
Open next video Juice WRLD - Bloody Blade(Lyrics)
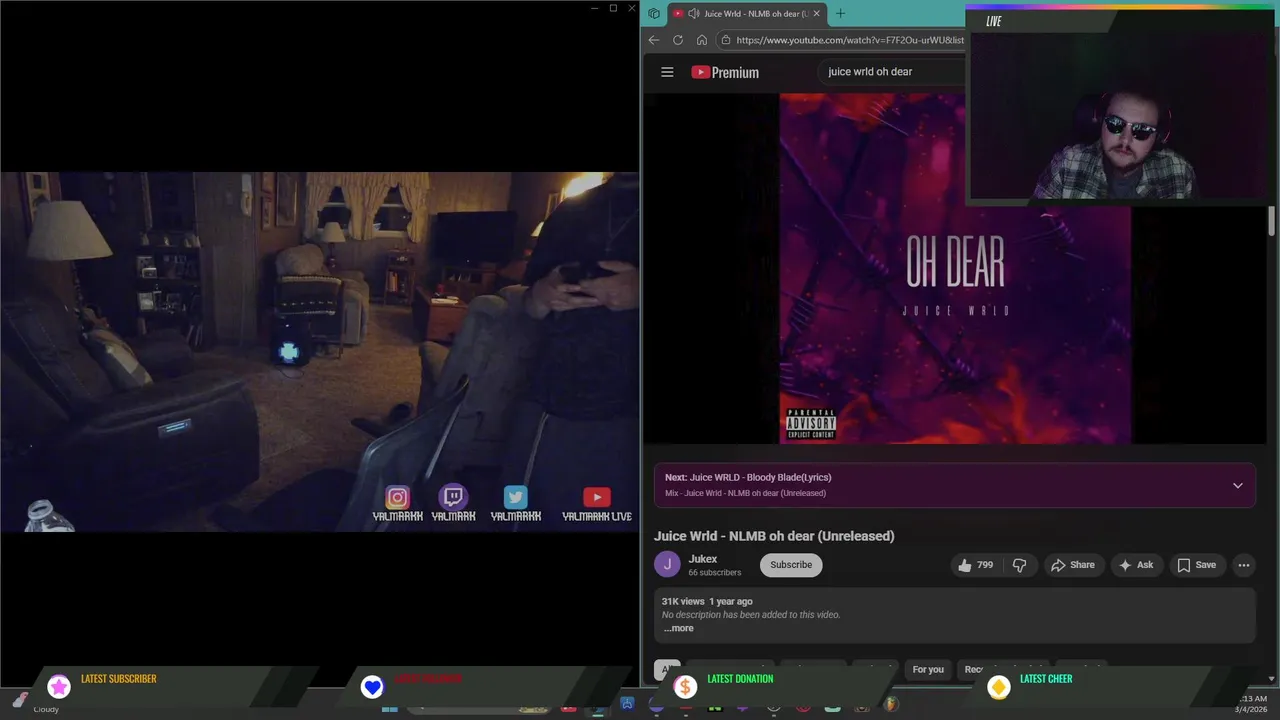click(x=748, y=477)
